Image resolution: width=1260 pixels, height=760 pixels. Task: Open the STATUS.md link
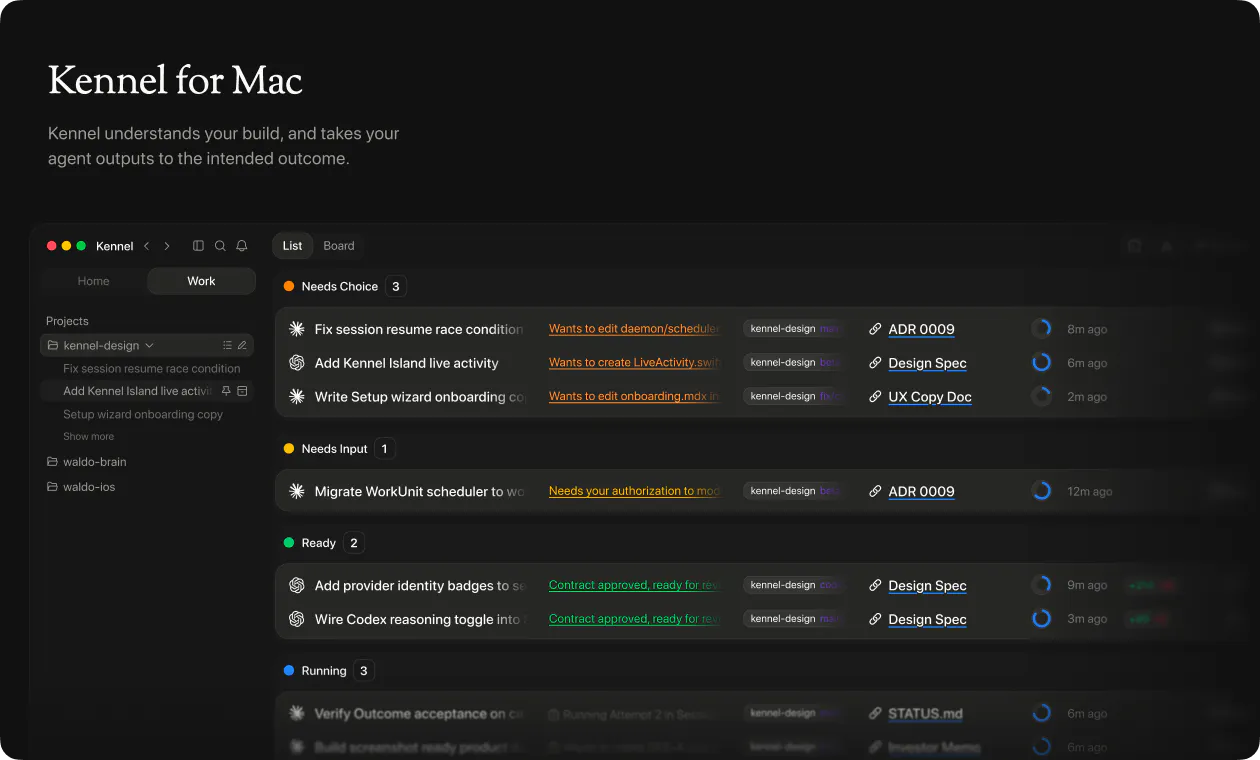pos(925,714)
